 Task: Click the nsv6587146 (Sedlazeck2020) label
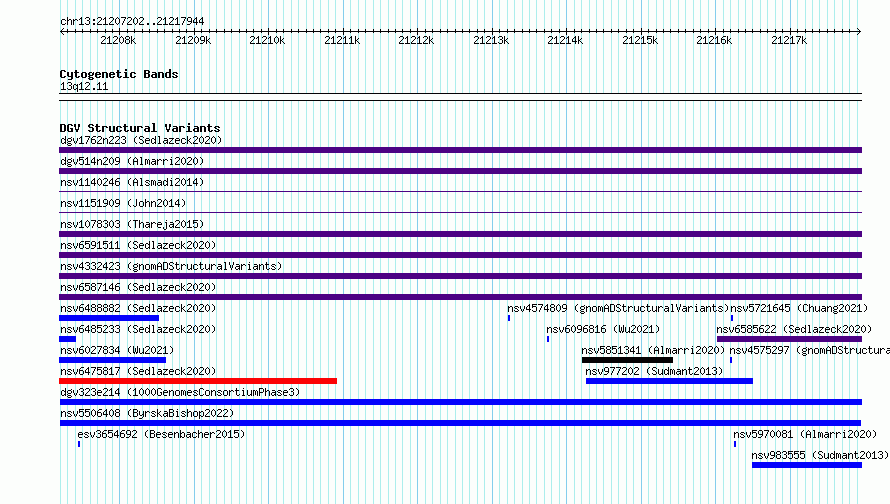[x=138, y=287]
